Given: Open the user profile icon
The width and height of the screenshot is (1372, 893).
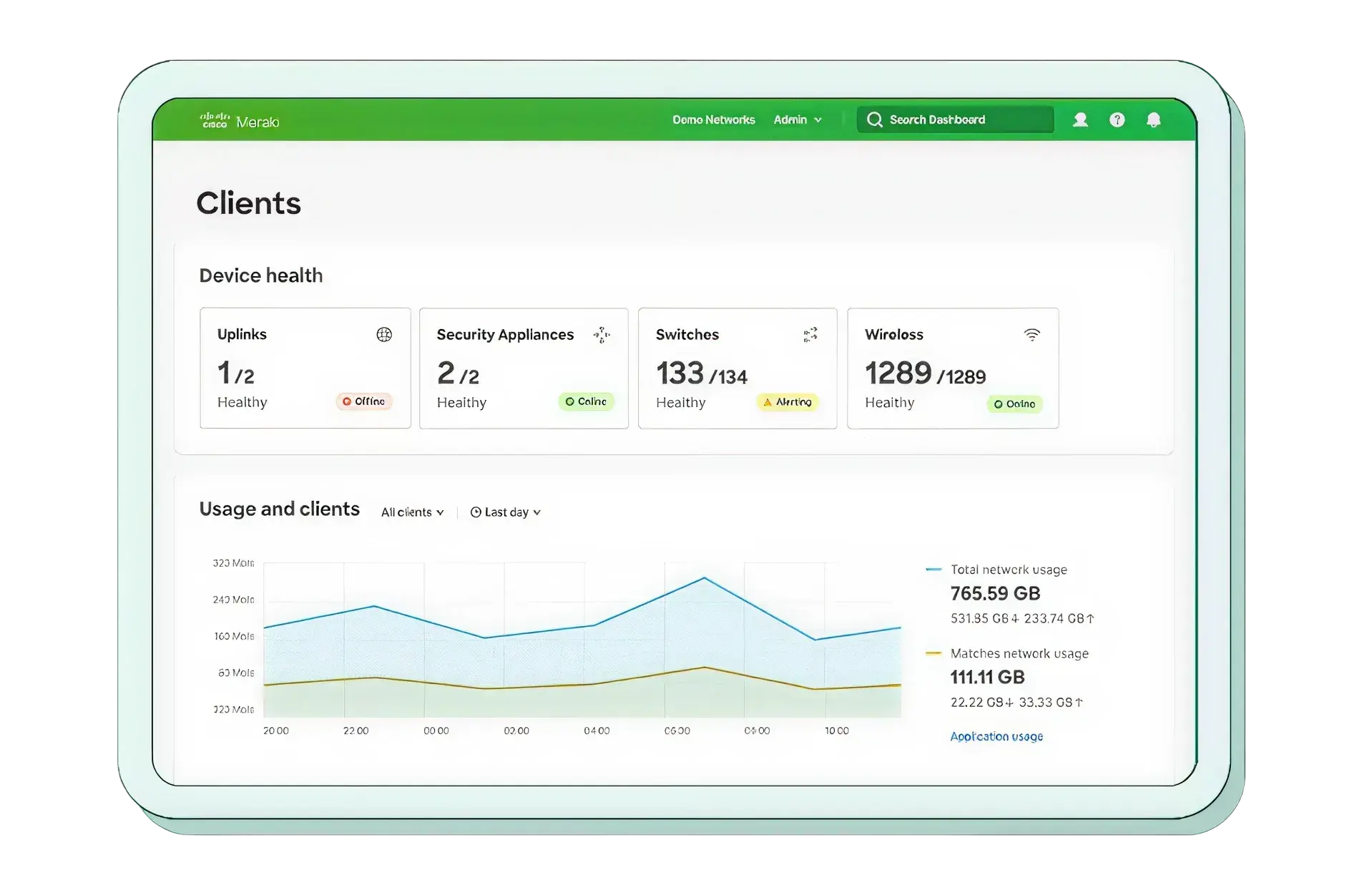Looking at the screenshot, I should click(1080, 119).
